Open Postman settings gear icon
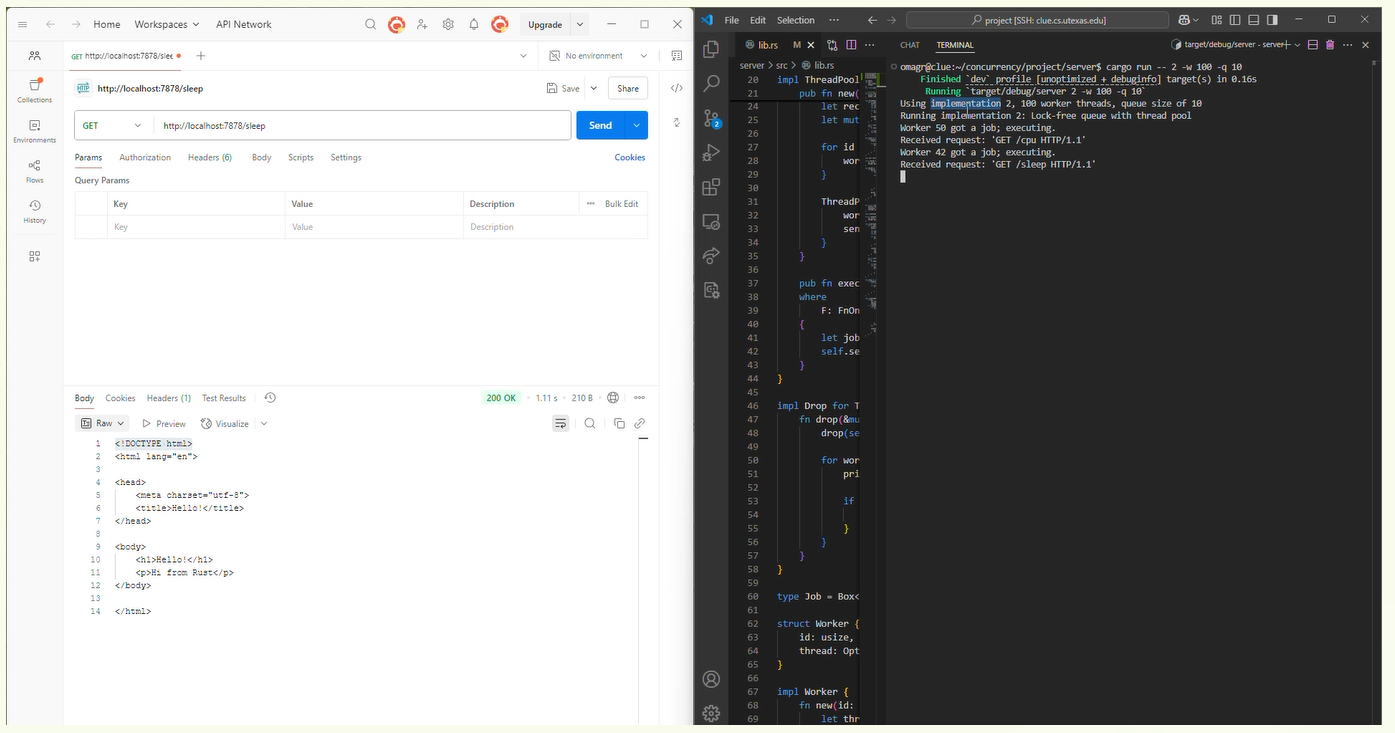Image resolution: width=1395 pixels, height=733 pixels. pyautogui.click(x=448, y=24)
